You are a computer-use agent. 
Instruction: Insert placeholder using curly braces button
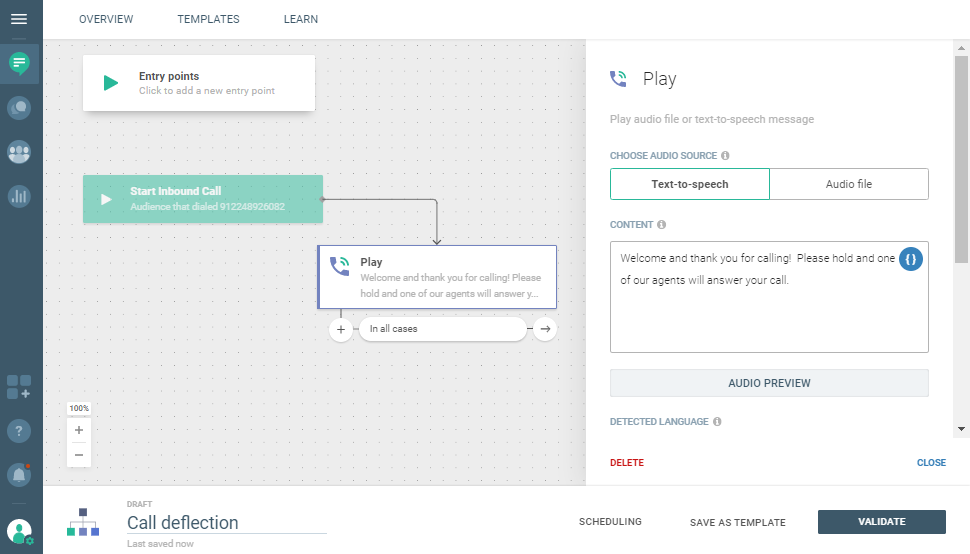pos(911,258)
